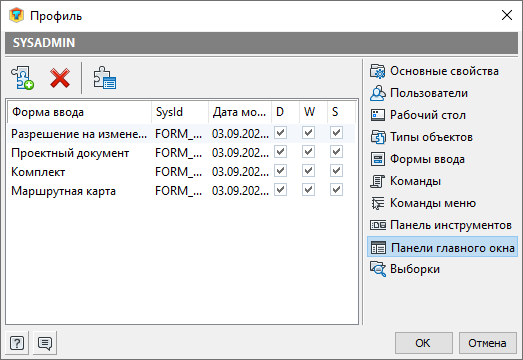Viewport: 523px width, 360px height.
Task: Open Пользователи section
Action: (419, 93)
